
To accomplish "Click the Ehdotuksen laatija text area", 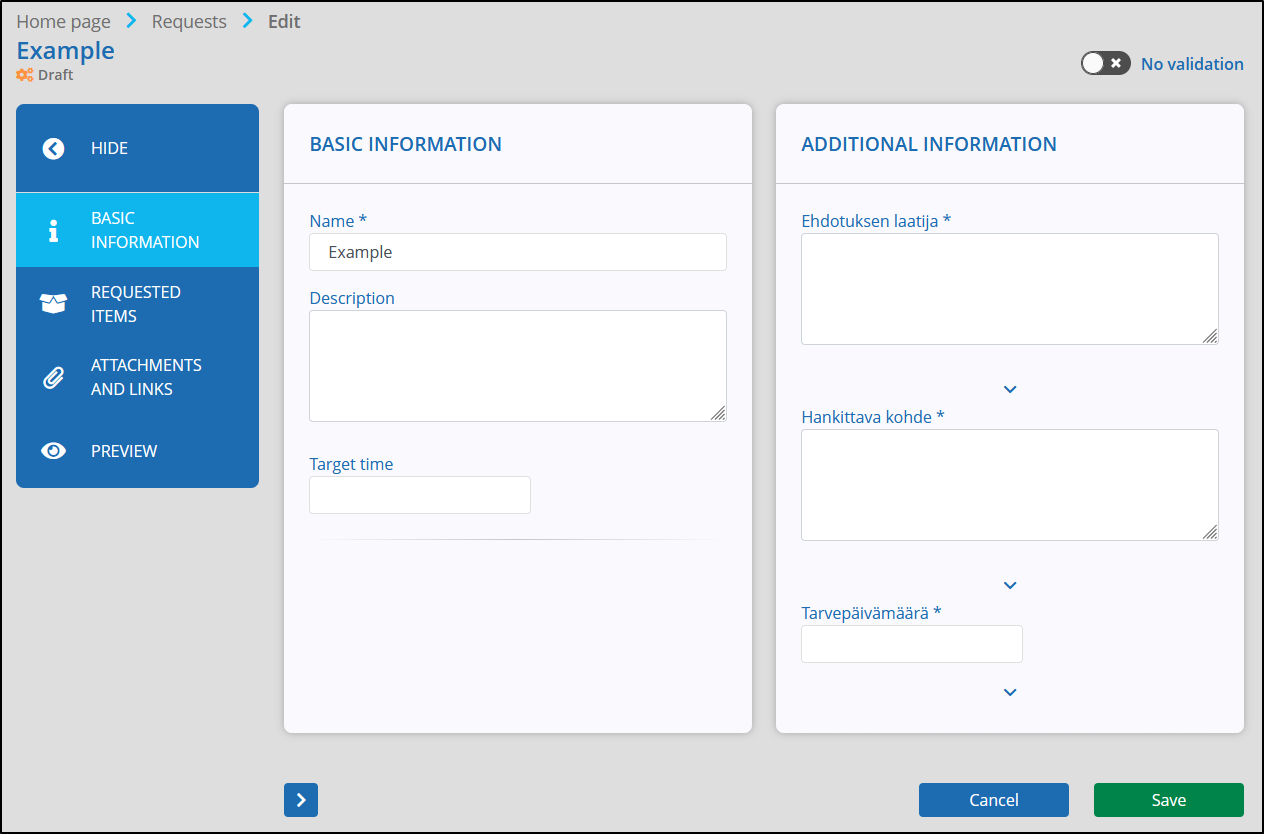I will tap(1010, 289).
